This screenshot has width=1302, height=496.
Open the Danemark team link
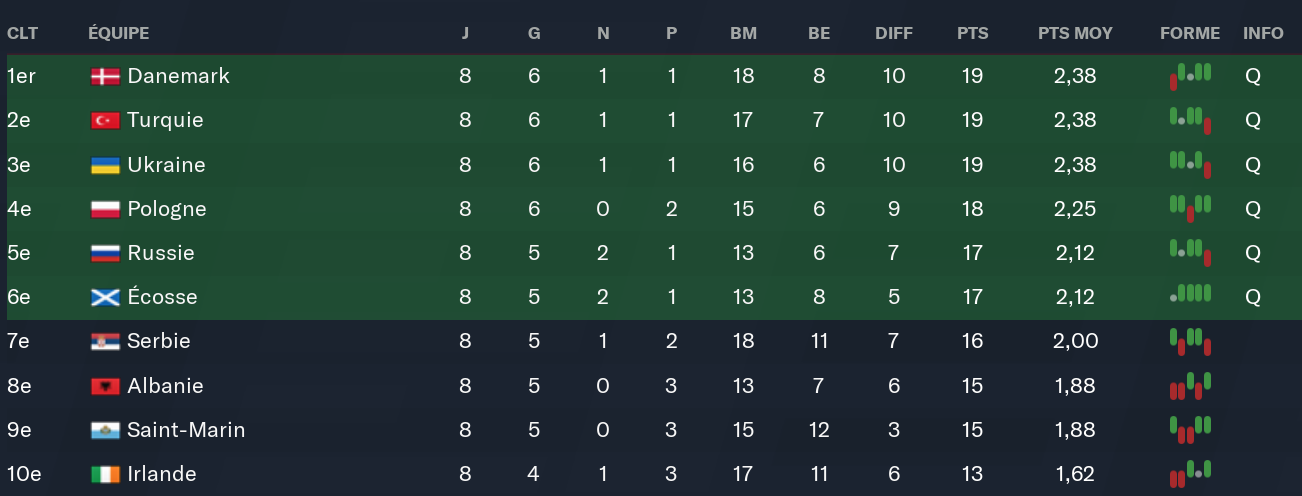pyautogui.click(x=179, y=76)
